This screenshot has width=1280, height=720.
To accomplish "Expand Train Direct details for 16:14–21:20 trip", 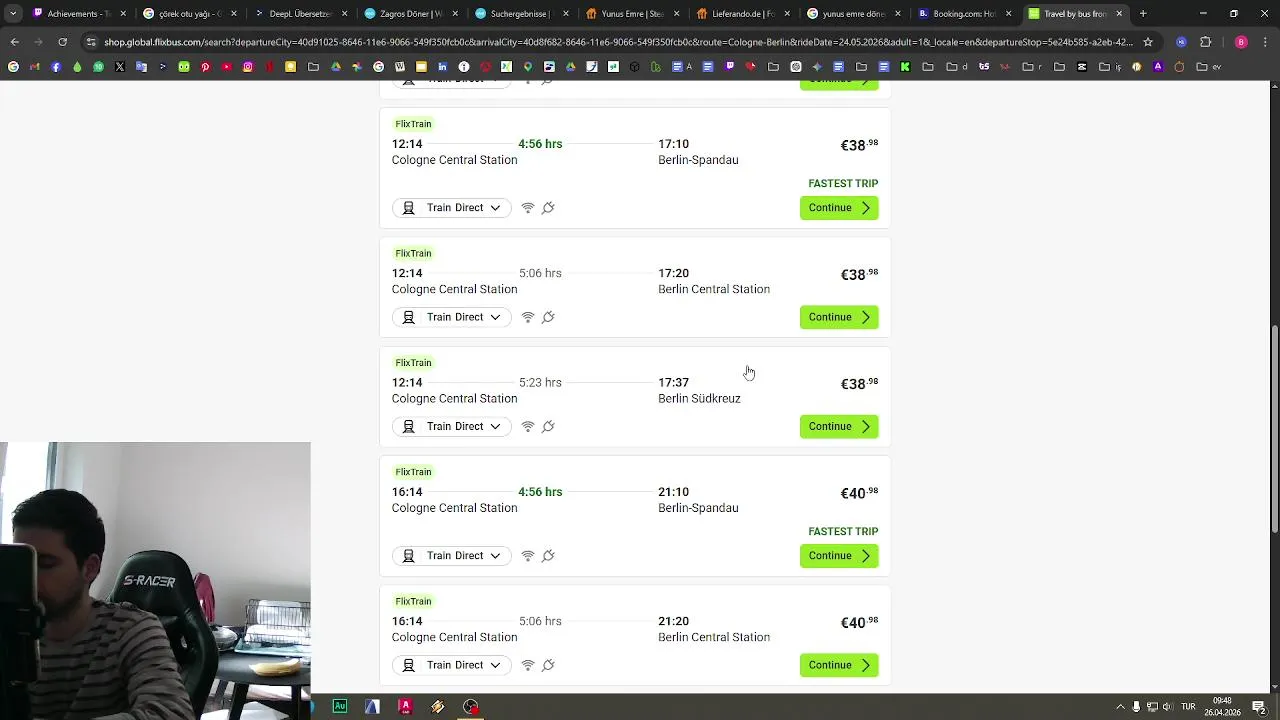I will pyautogui.click(x=452, y=665).
